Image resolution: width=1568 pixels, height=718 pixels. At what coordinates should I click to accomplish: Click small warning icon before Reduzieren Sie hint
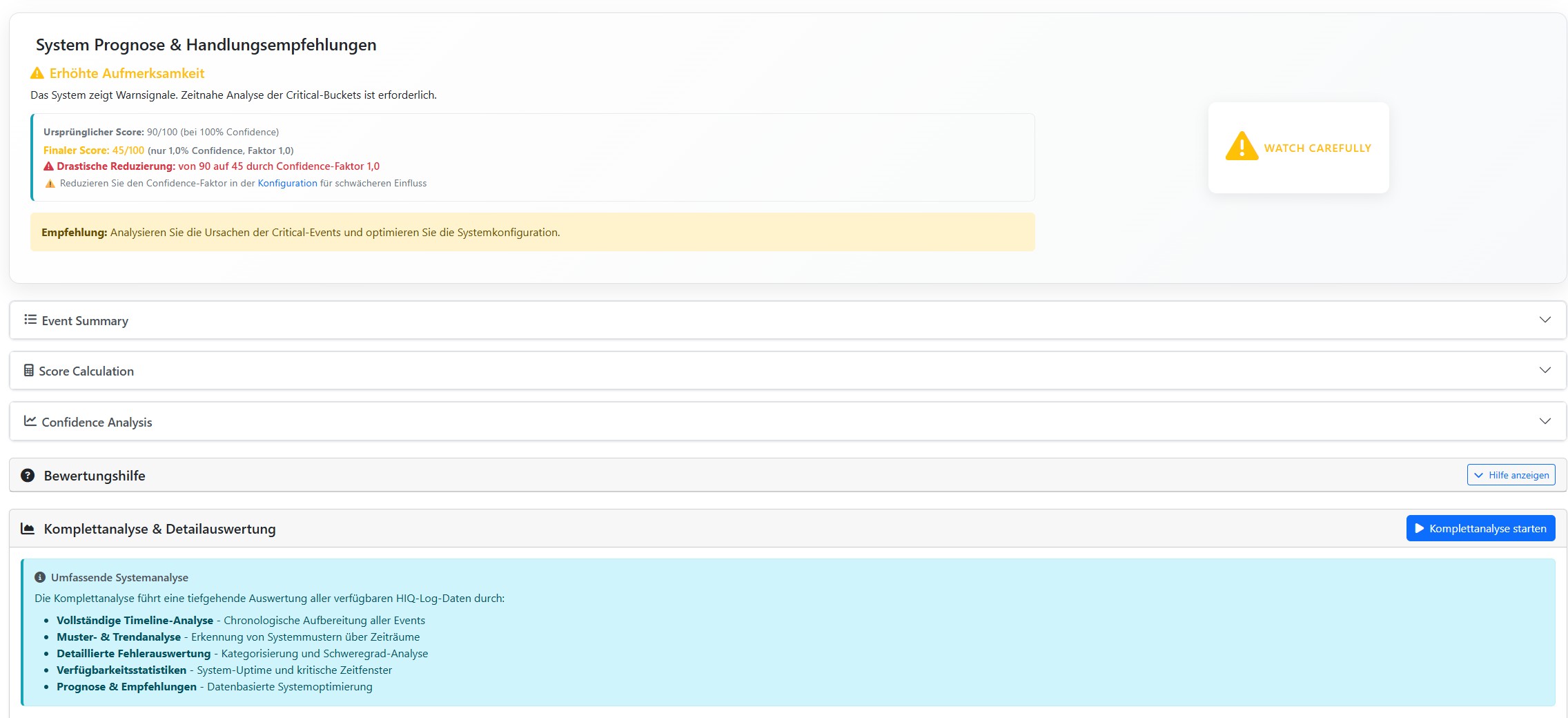[x=50, y=184]
